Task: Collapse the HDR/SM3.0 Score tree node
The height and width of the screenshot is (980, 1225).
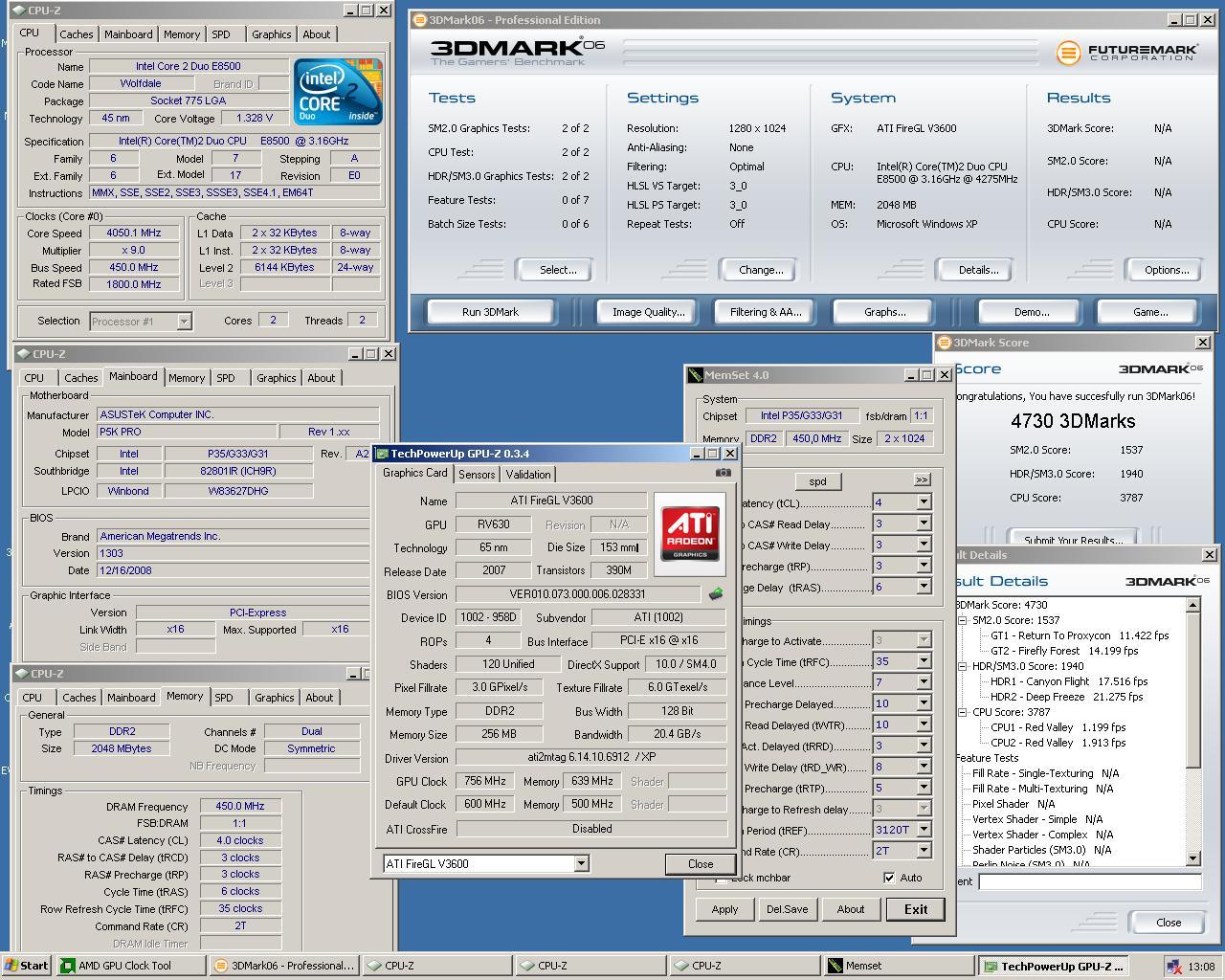Action: [963, 666]
